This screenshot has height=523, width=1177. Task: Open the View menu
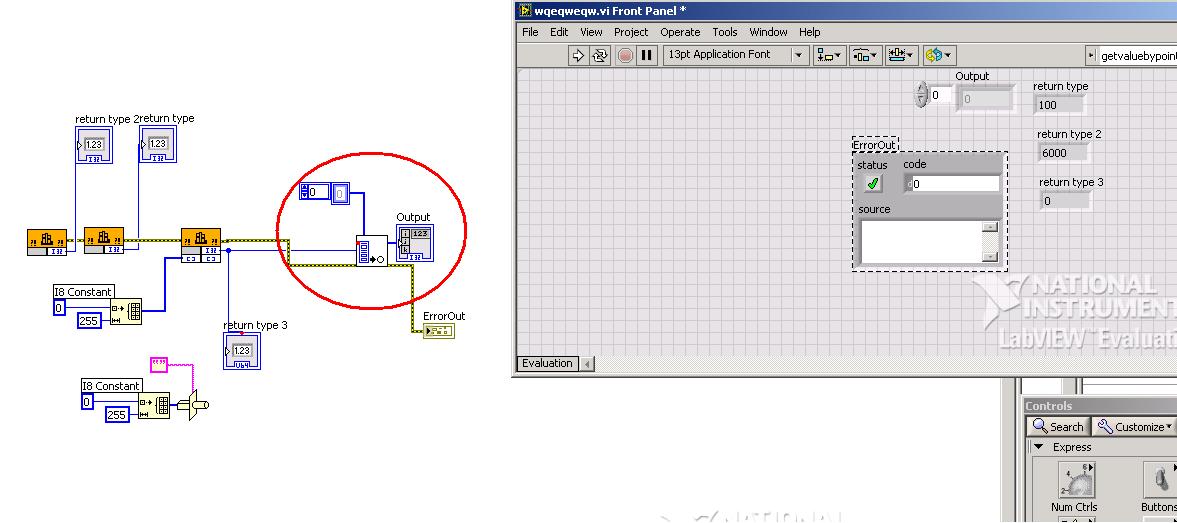(x=592, y=32)
